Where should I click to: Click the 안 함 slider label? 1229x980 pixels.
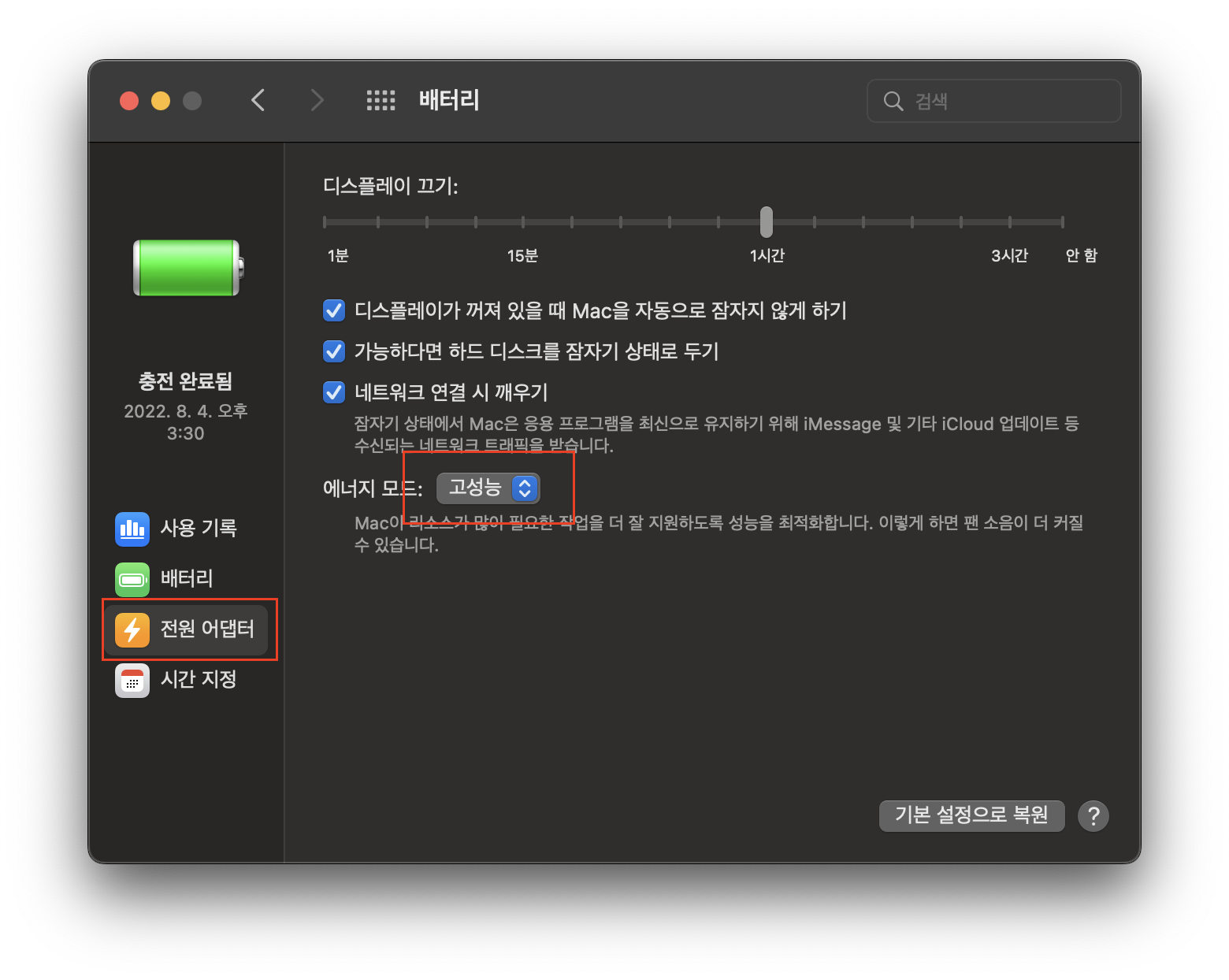coord(1081,255)
